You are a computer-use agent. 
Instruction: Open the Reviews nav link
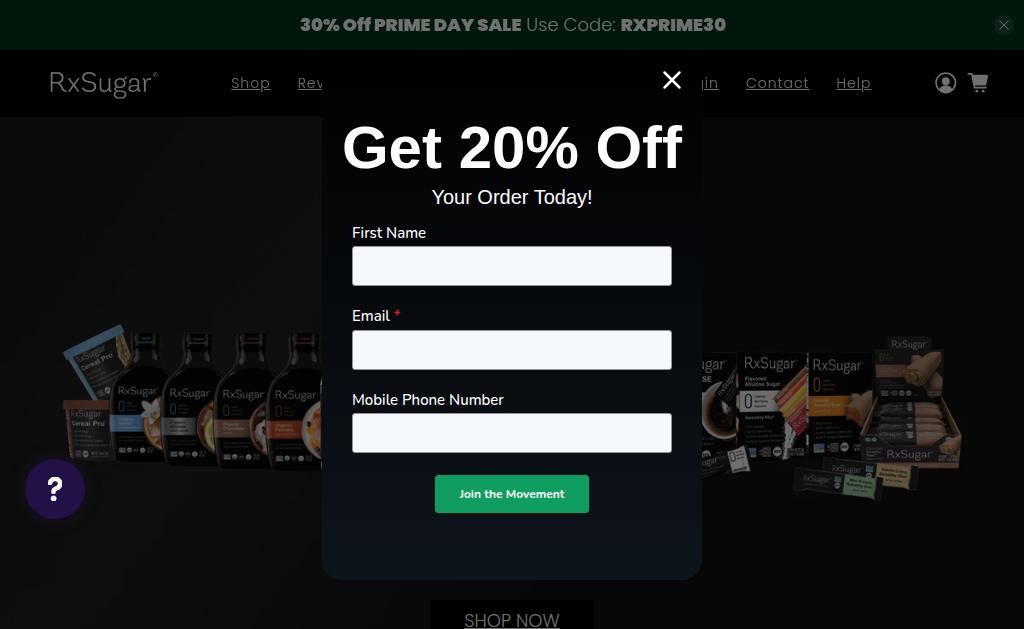pyautogui.click(x=310, y=83)
